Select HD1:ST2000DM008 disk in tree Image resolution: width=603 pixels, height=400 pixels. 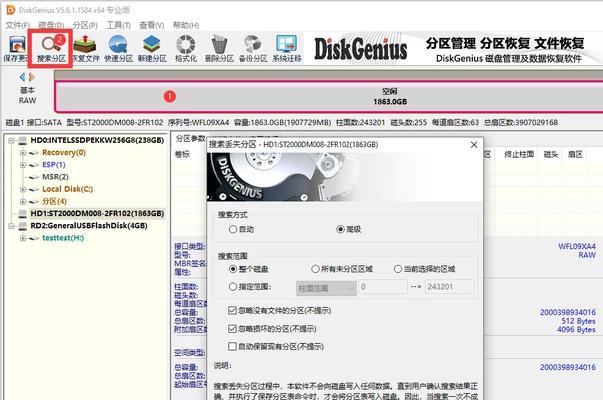(97, 213)
